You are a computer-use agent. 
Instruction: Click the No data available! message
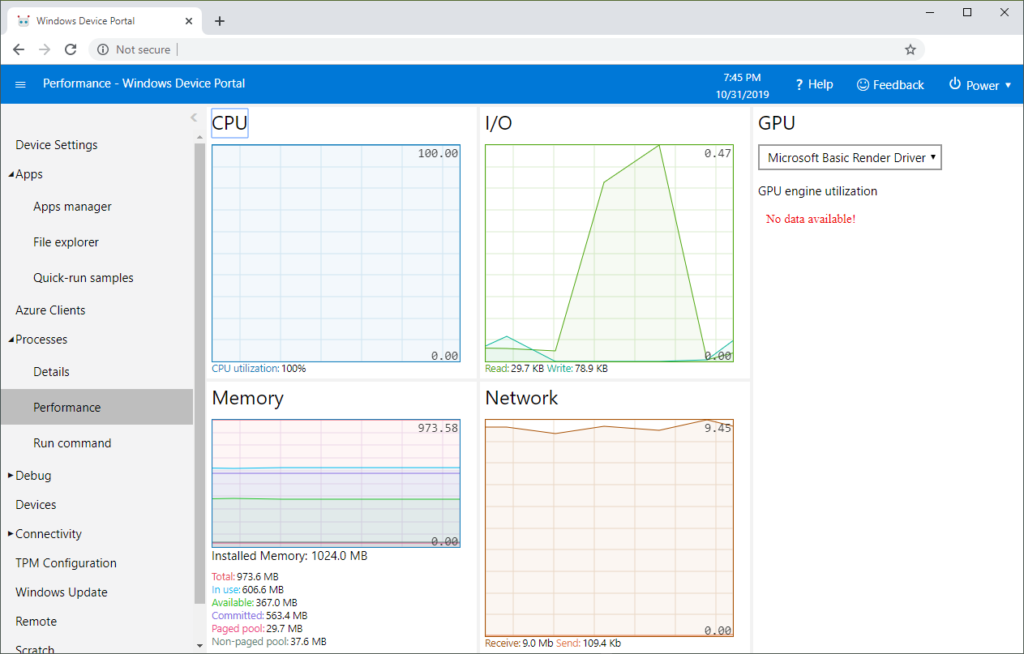[810, 219]
